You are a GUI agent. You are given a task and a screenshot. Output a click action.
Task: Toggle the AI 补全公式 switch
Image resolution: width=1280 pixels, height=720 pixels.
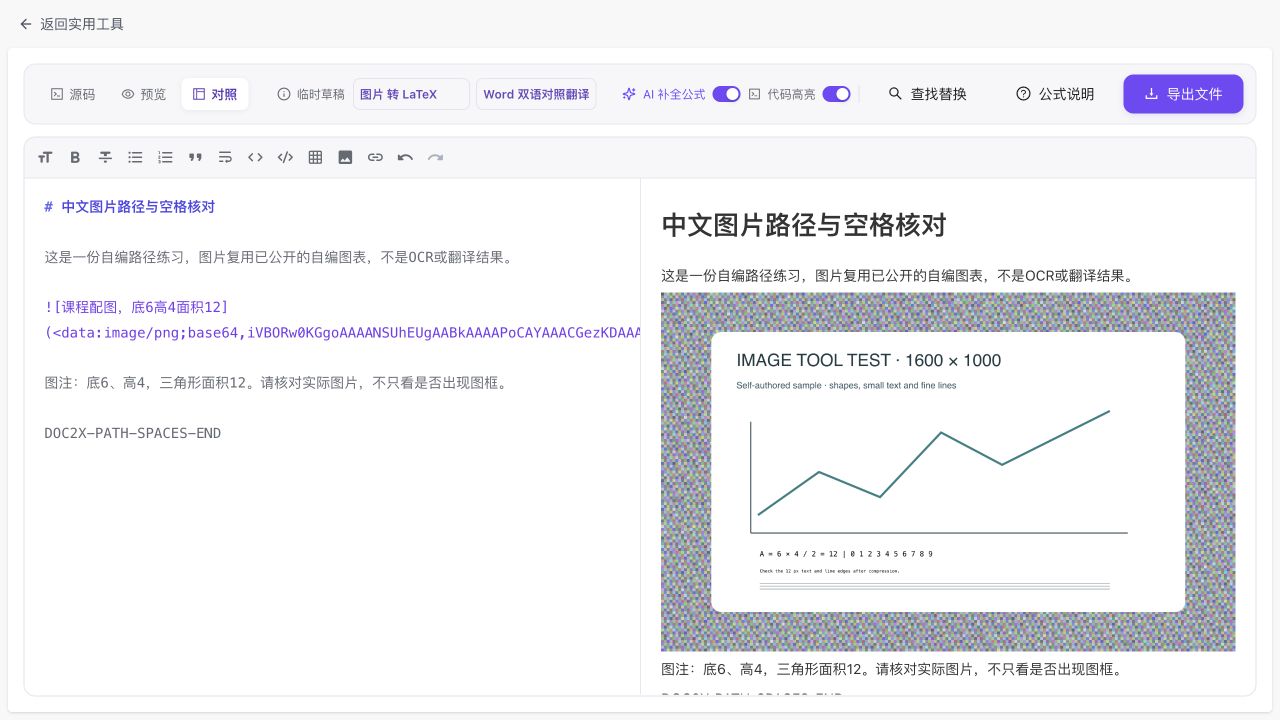pyautogui.click(x=726, y=94)
